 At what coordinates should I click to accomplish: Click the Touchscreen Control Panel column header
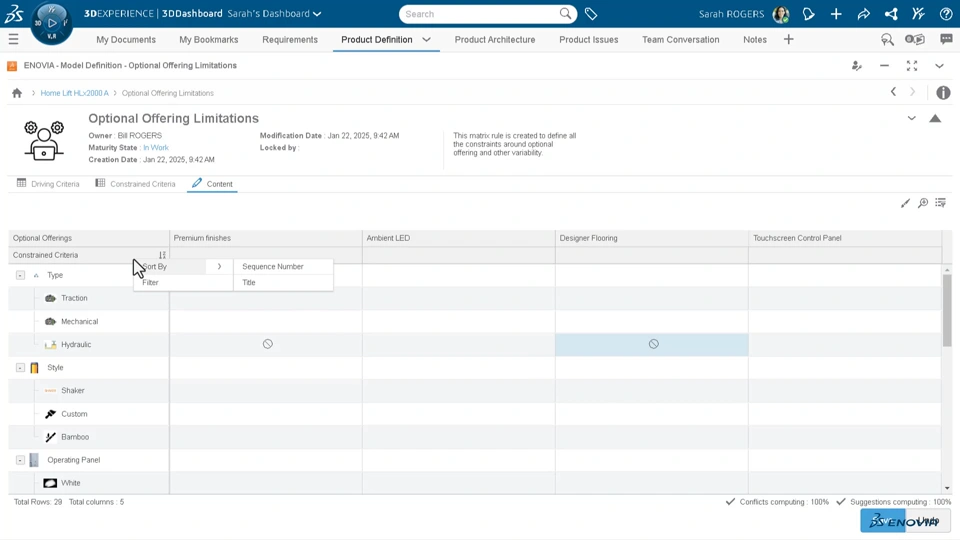[844, 238]
